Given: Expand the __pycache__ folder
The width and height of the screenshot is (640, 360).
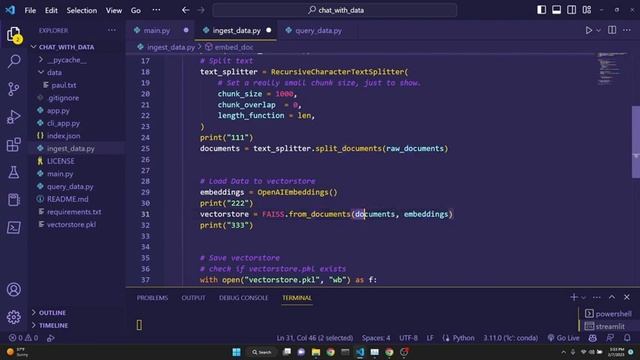Looking at the screenshot, I should 67,60.
